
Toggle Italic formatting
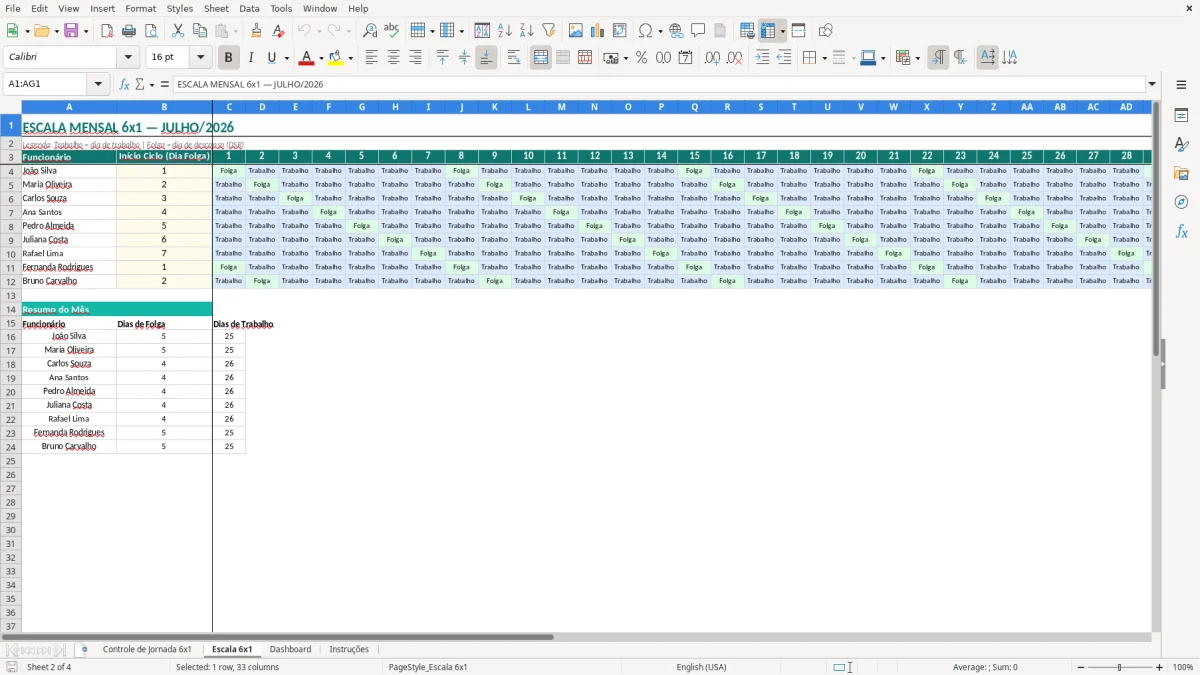[x=250, y=58]
